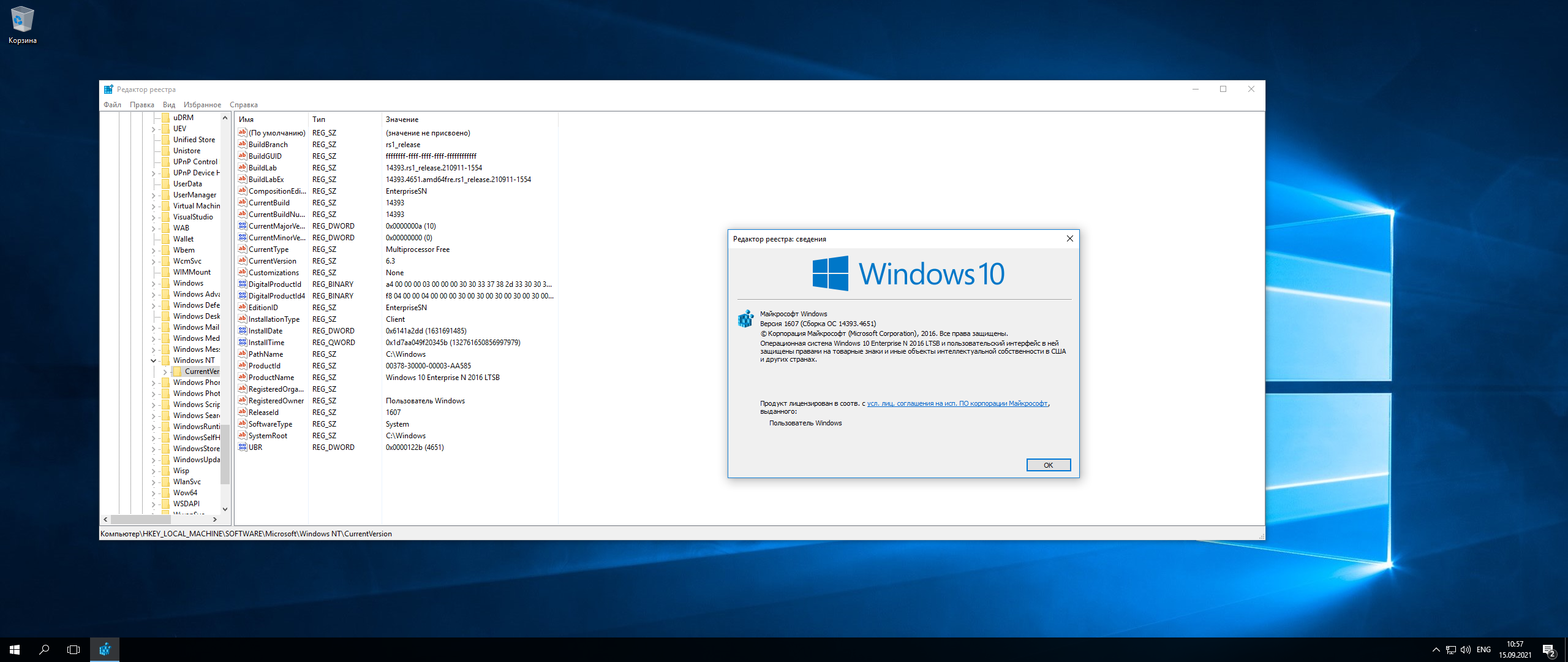Screen dimensions: 1568x662
Task: Open the Вид menu
Action: (x=169, y=105)
